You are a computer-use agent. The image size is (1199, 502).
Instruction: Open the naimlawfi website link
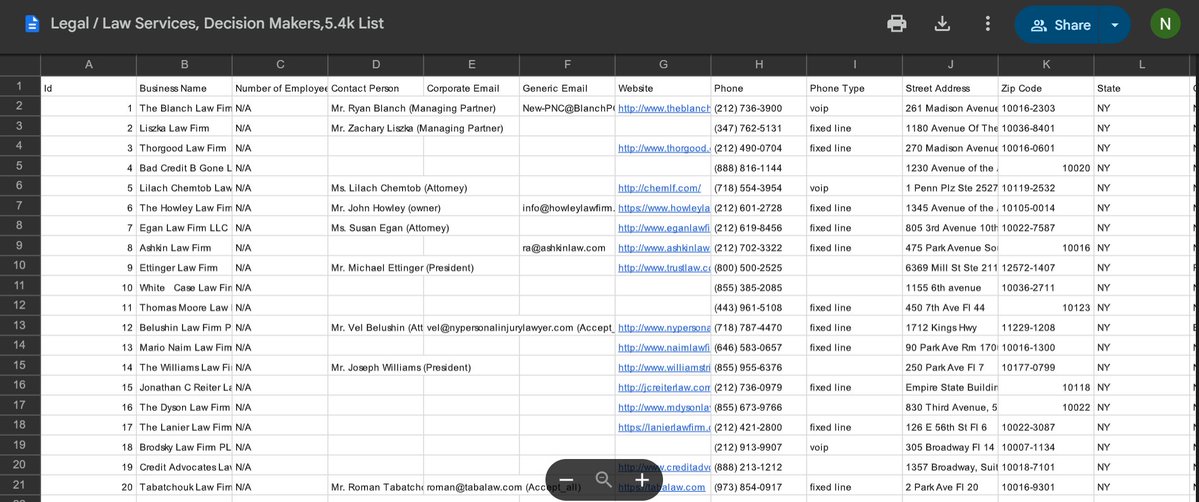[x=664, y=347]
